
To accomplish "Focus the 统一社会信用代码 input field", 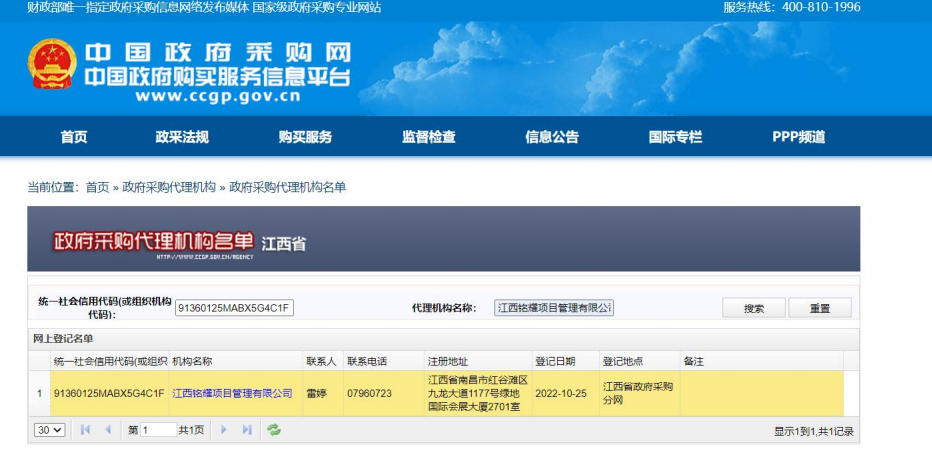I will (x=234, y=308).
